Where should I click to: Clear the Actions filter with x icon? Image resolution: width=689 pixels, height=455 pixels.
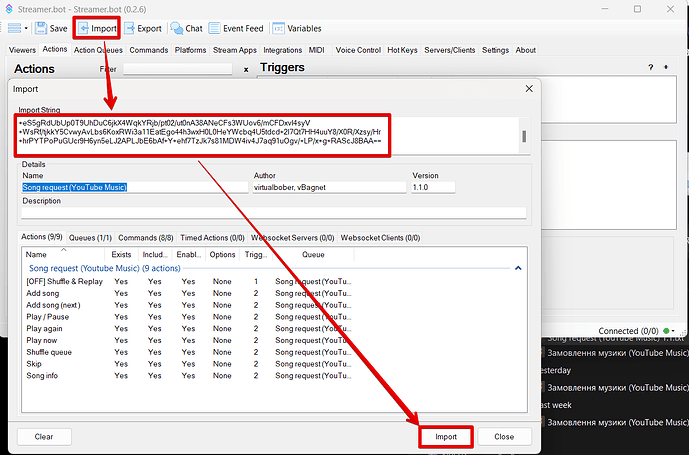click(x=246, y=69)
